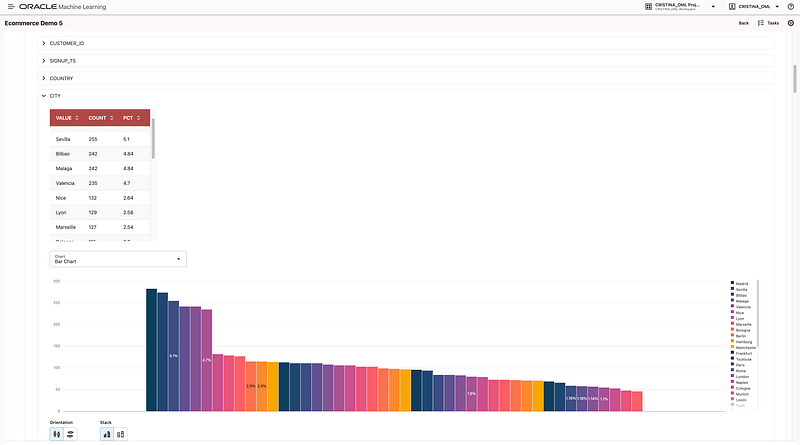Open the Chart type dropdown
Screen dimensions: 800x445
pyautogui.click(x=117, y=259)
